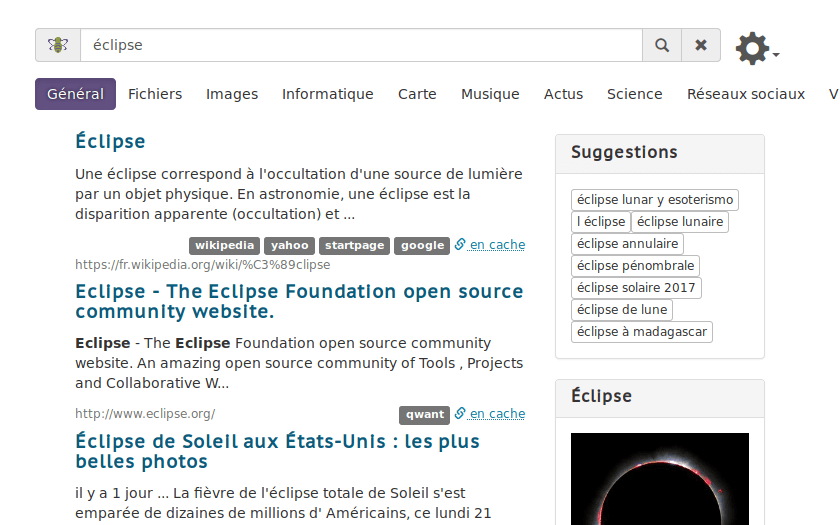
Task: Open the gear preferences dropdown
Action: [756, 48]
